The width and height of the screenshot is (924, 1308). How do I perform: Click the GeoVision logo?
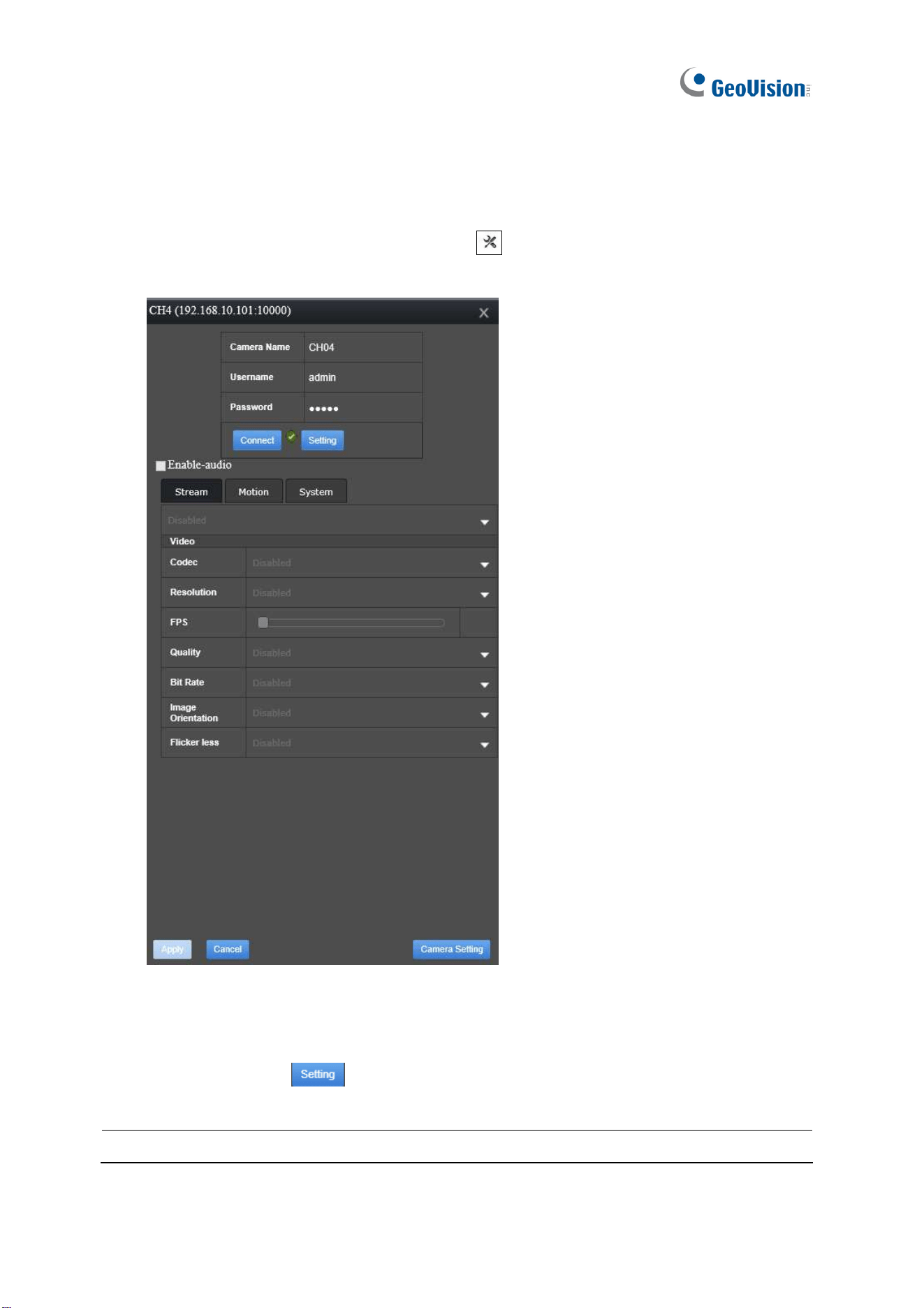click(745, 83)
